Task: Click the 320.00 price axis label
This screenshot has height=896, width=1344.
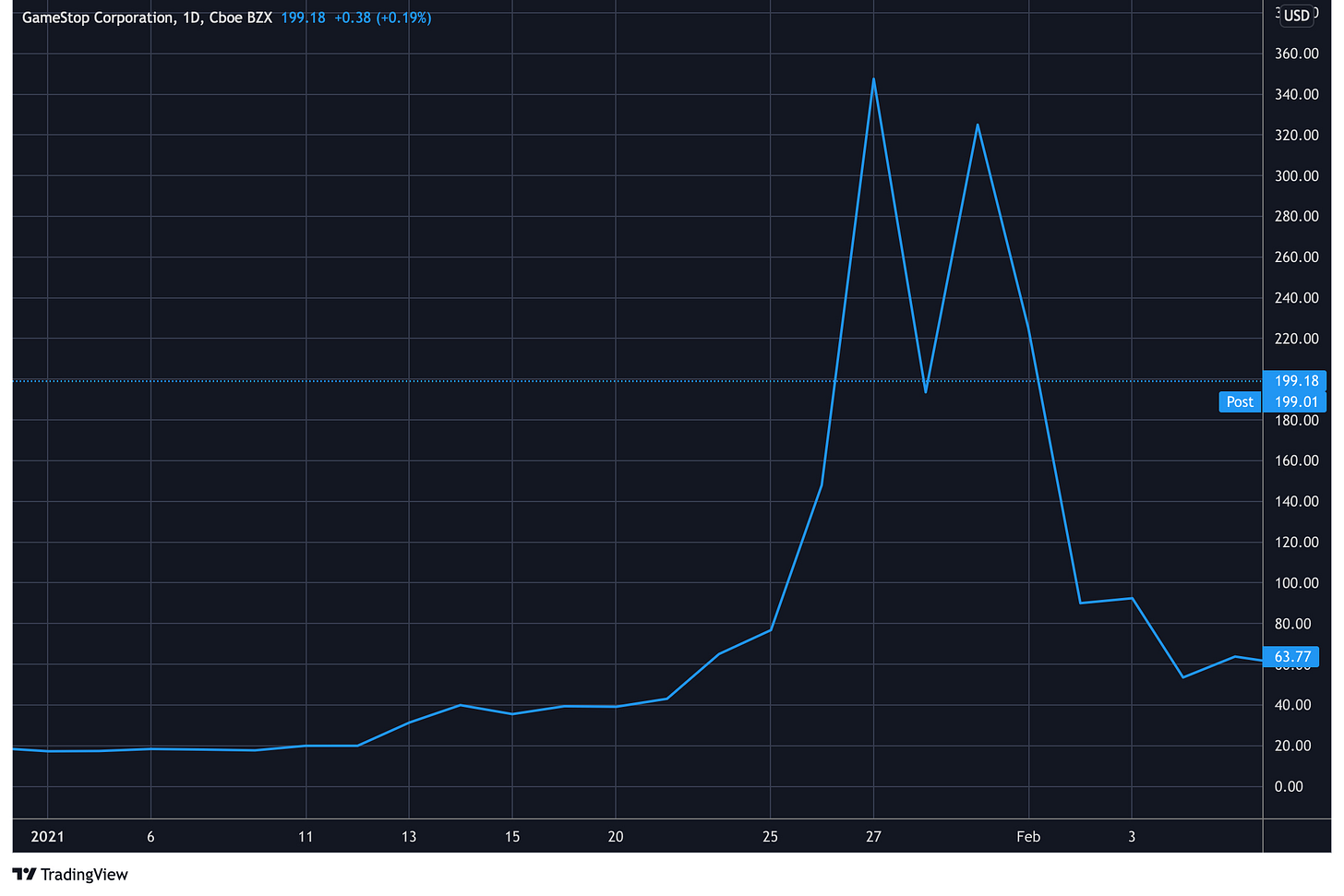Action: click(x=1296, y=135)
